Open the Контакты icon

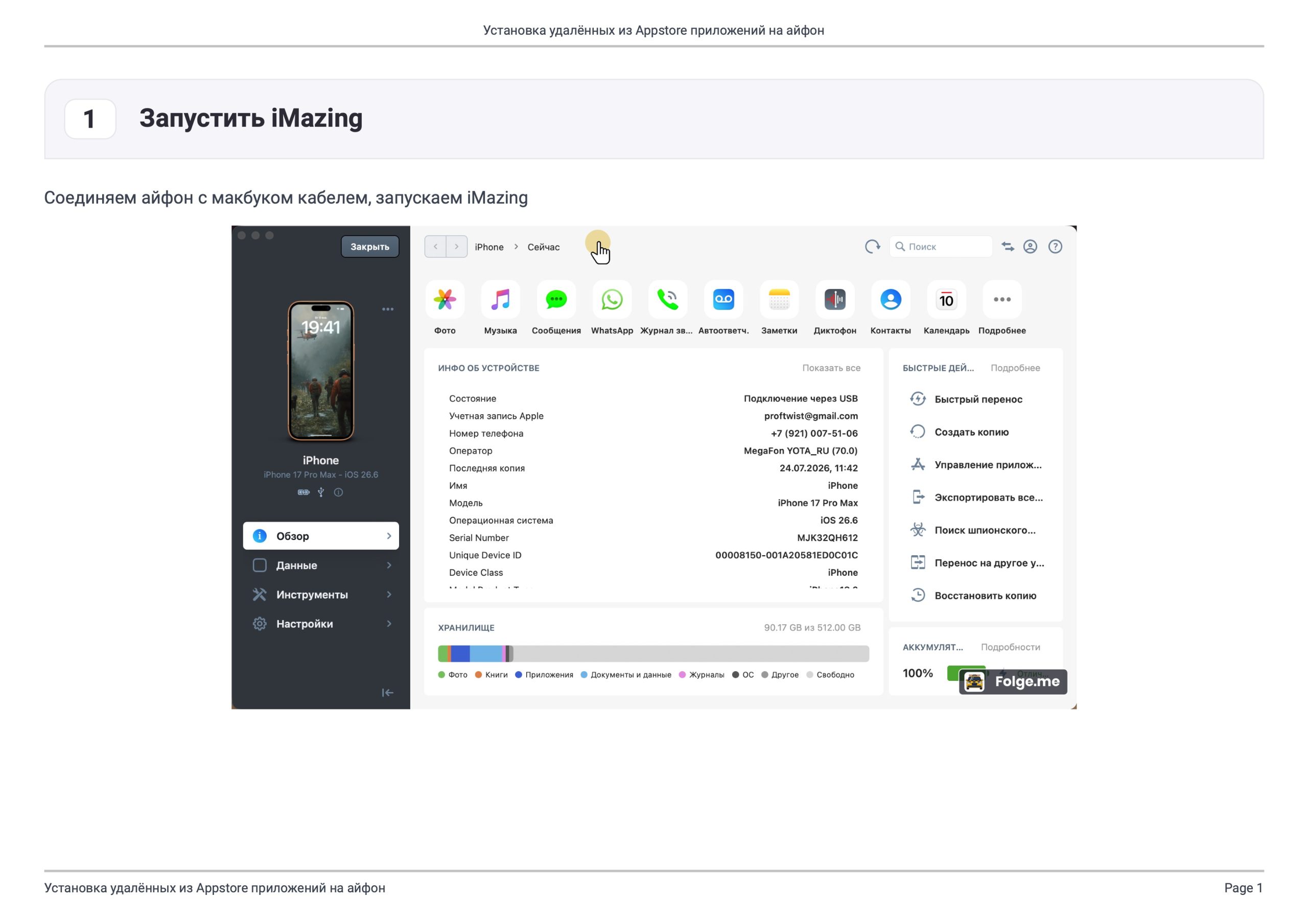(x=891, y=300)
